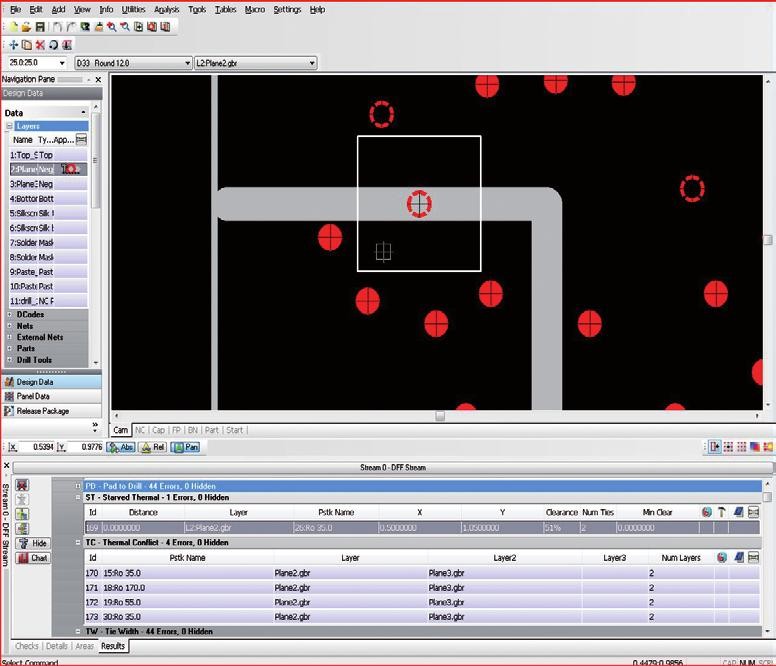The image size is (776, 666).
Task: Toggle Rel relative coordinate mode
Action: (153, 447)
